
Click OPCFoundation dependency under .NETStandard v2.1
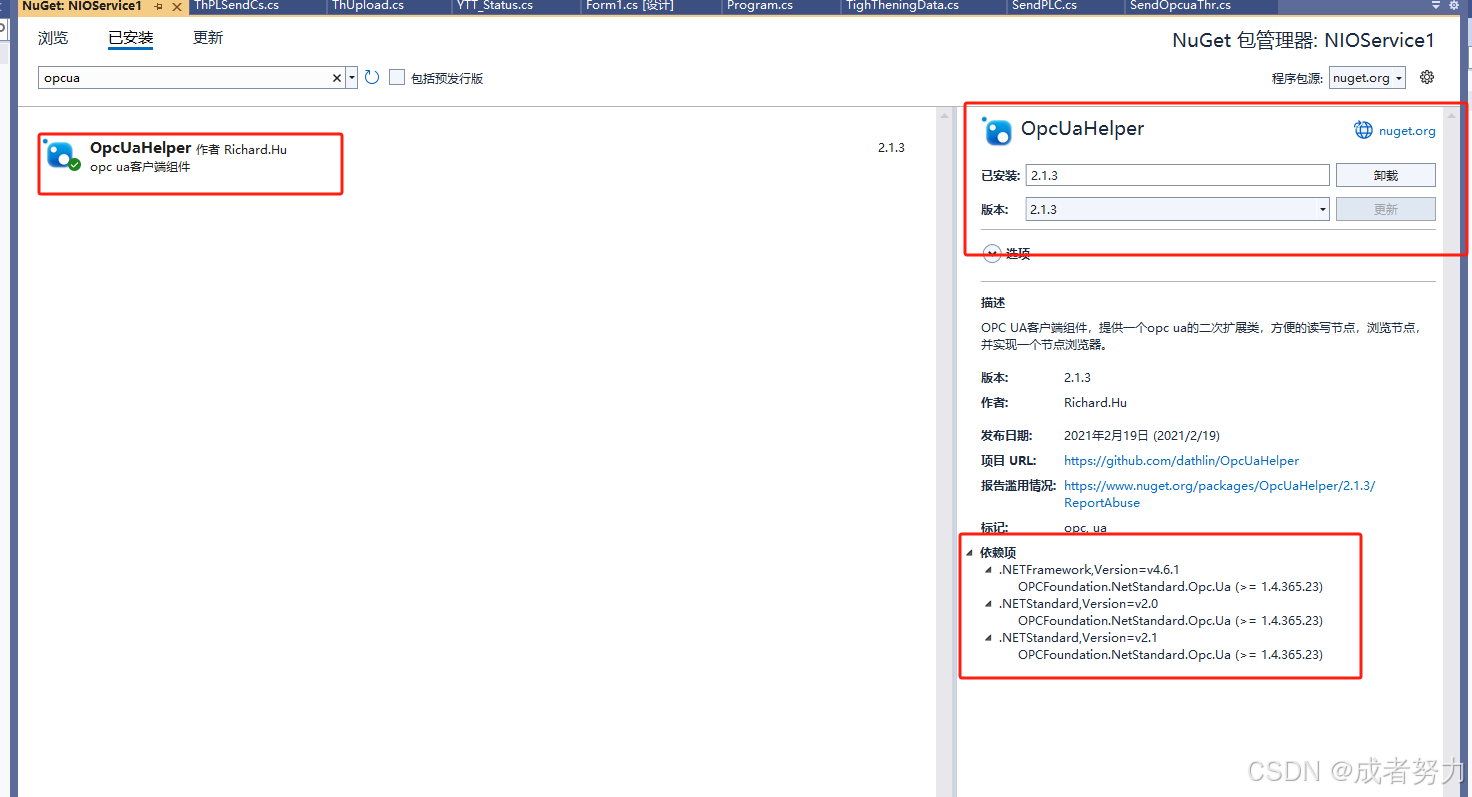click(x=1170, y=655)
